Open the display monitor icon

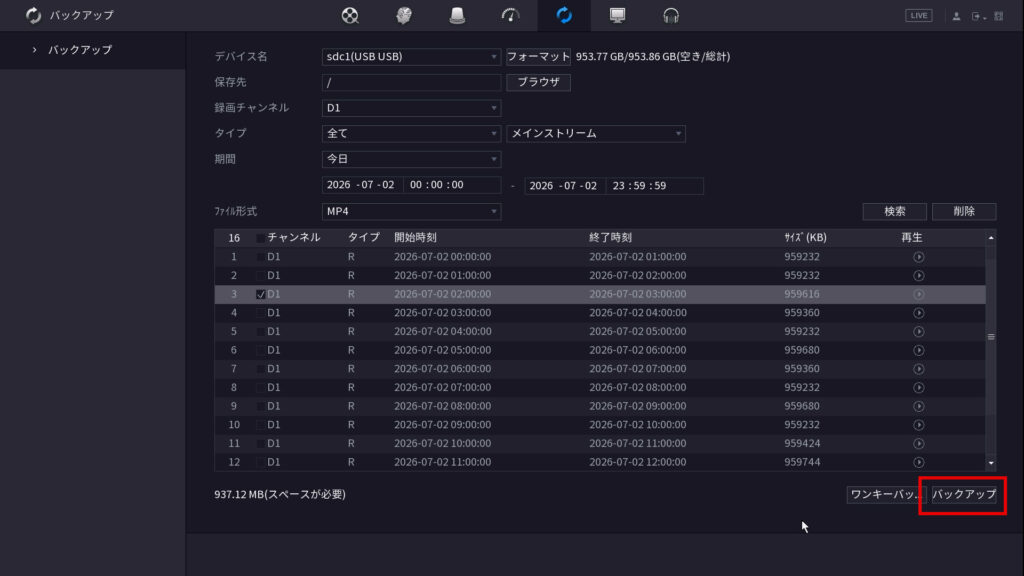(x=617, y=15)
